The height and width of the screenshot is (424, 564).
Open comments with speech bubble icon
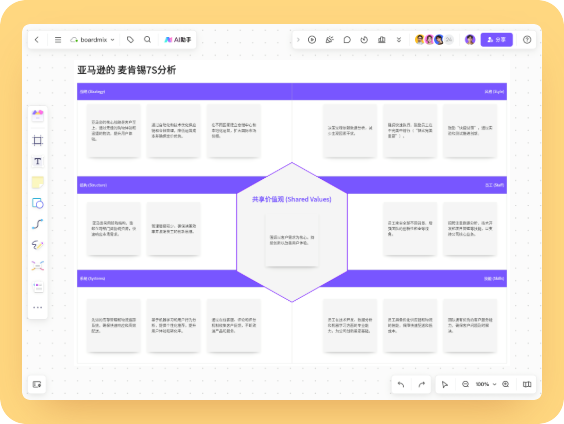347,40
